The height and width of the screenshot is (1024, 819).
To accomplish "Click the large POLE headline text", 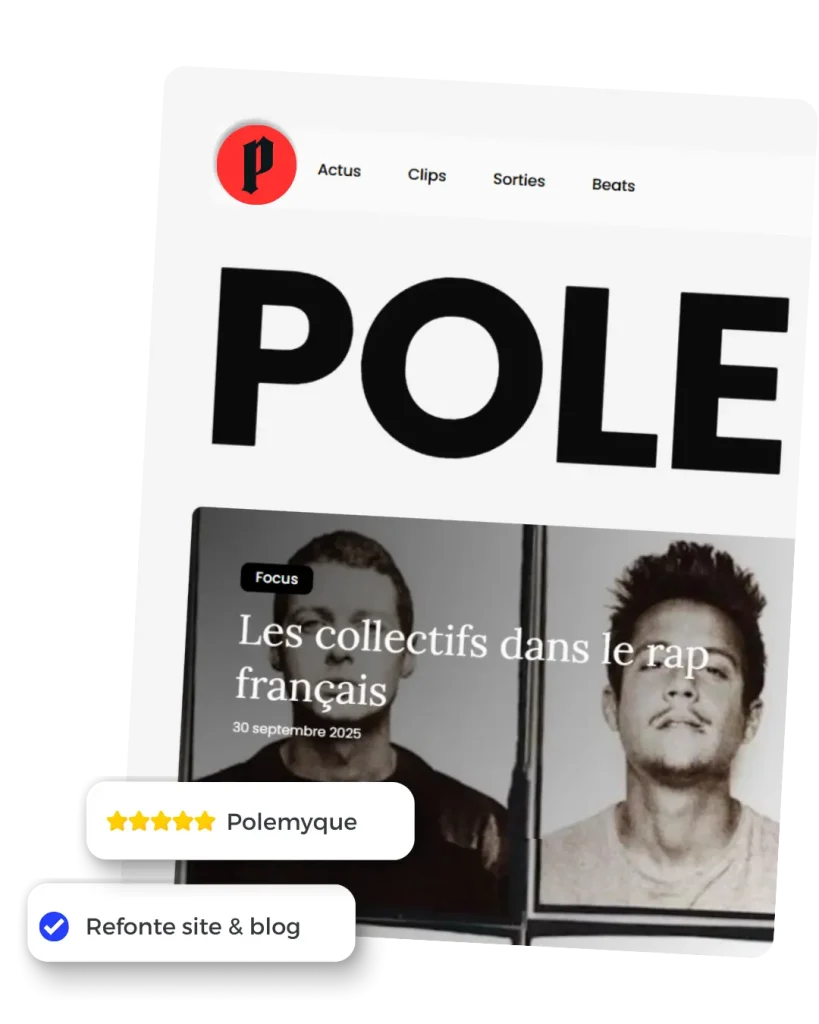I will (x=500, y=370).
